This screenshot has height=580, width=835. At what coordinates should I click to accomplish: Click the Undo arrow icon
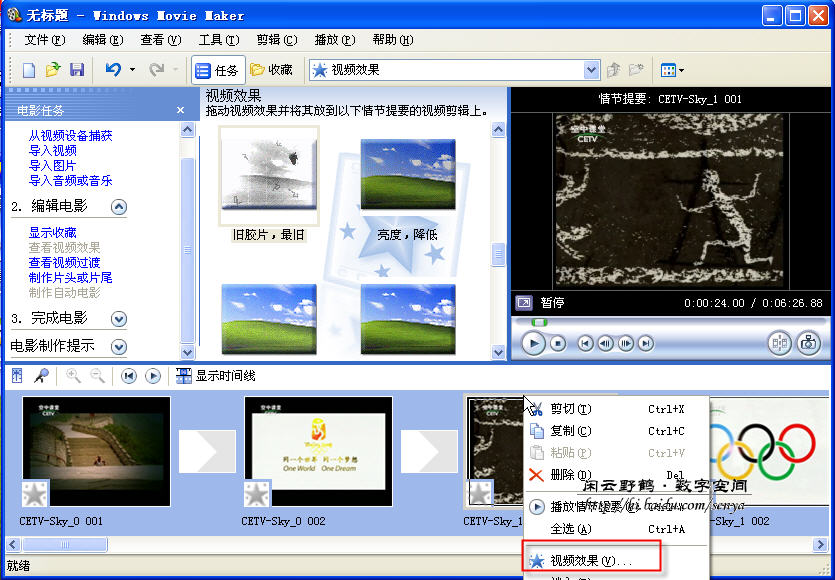tap(112, 70)
